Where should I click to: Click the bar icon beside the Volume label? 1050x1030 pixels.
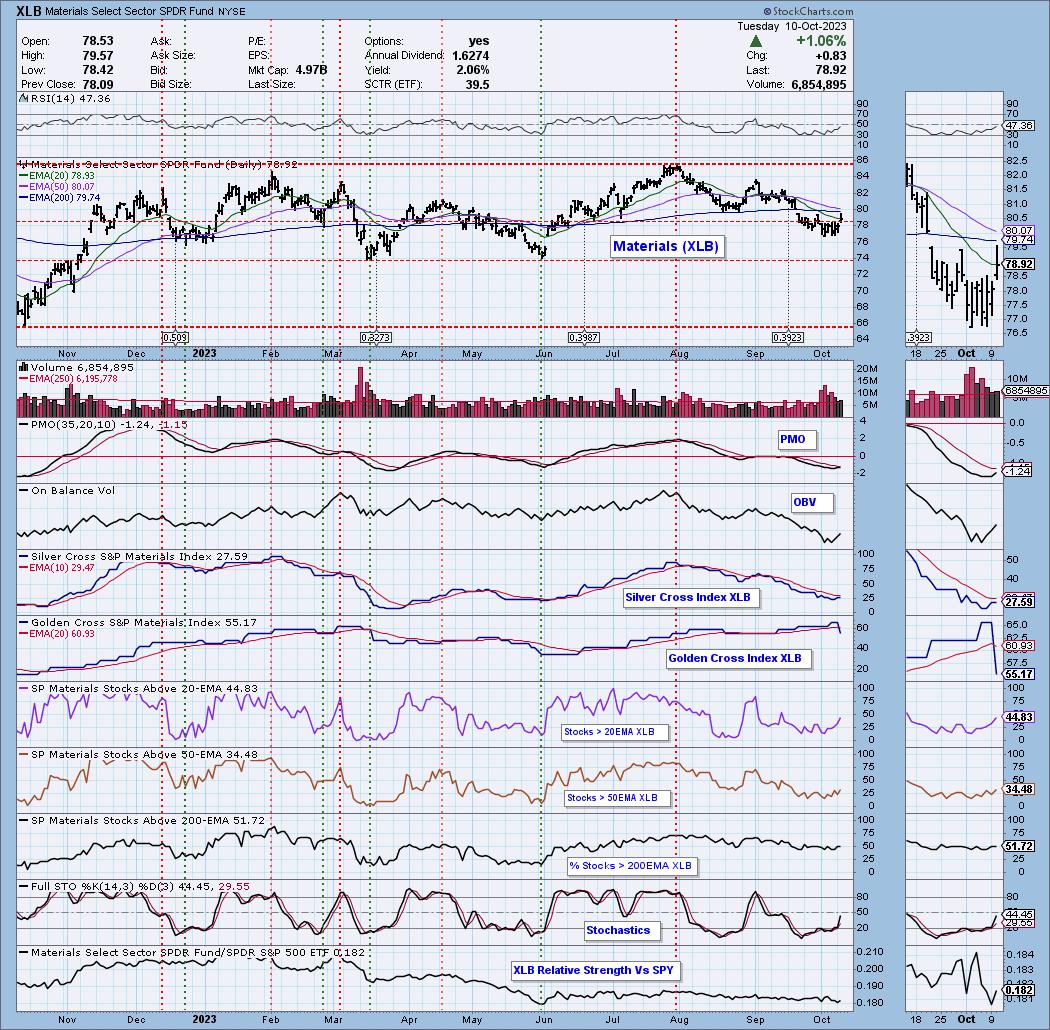click(x=23, y=367)
